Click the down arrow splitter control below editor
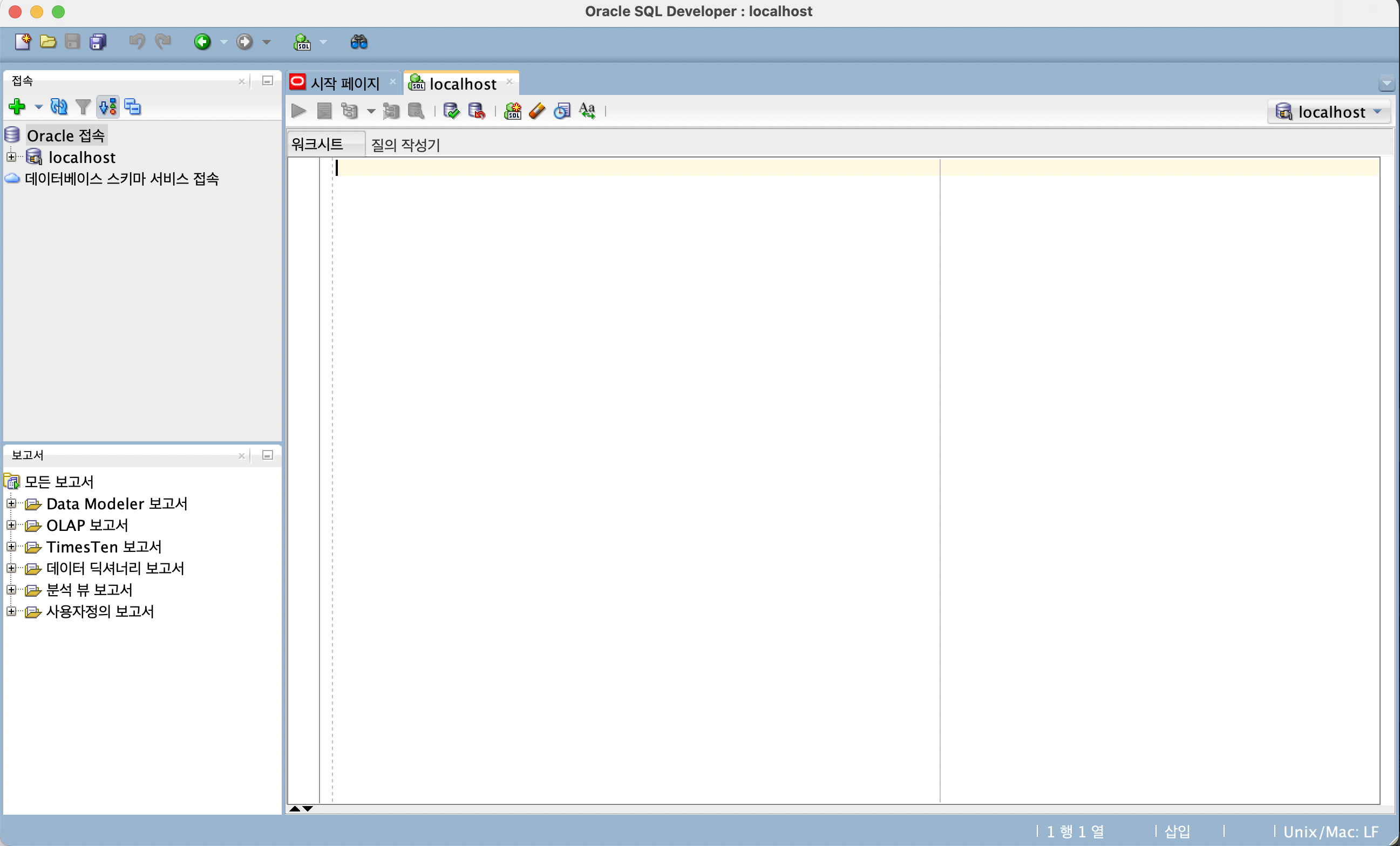The width and height of the screenshot is (1400, 846). click(308, 808)
